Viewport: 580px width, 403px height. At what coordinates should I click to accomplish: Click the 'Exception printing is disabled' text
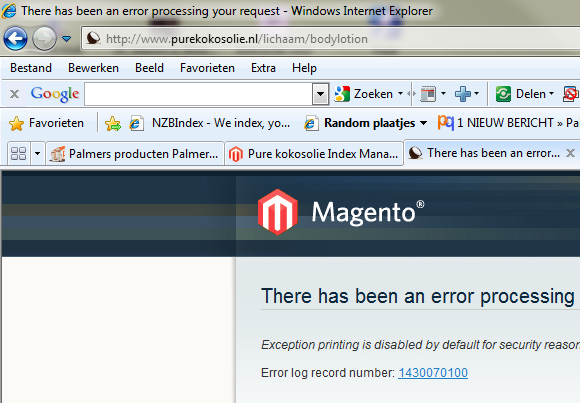point(420,345)
